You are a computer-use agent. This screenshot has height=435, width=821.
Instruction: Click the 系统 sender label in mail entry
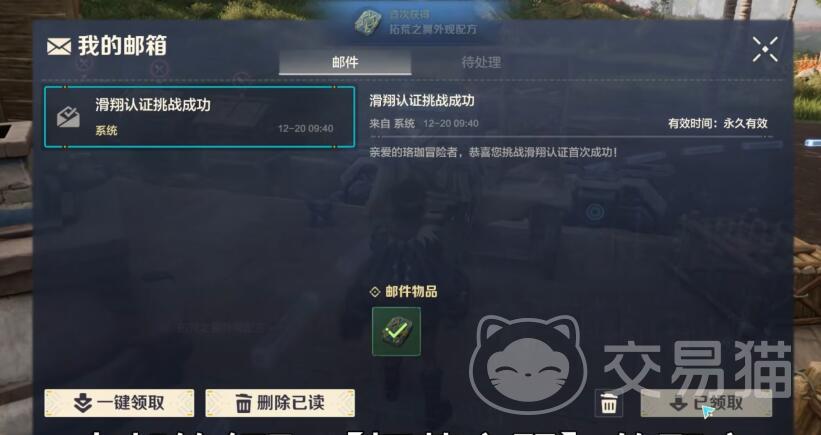(x=106, y=130)
